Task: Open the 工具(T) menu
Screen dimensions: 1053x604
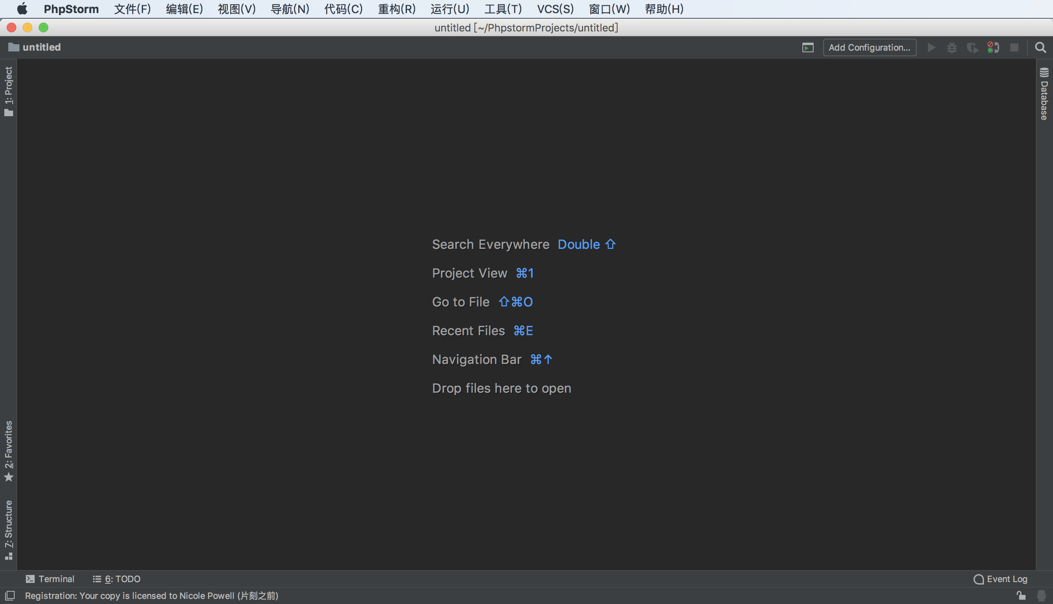Action: 502,9
